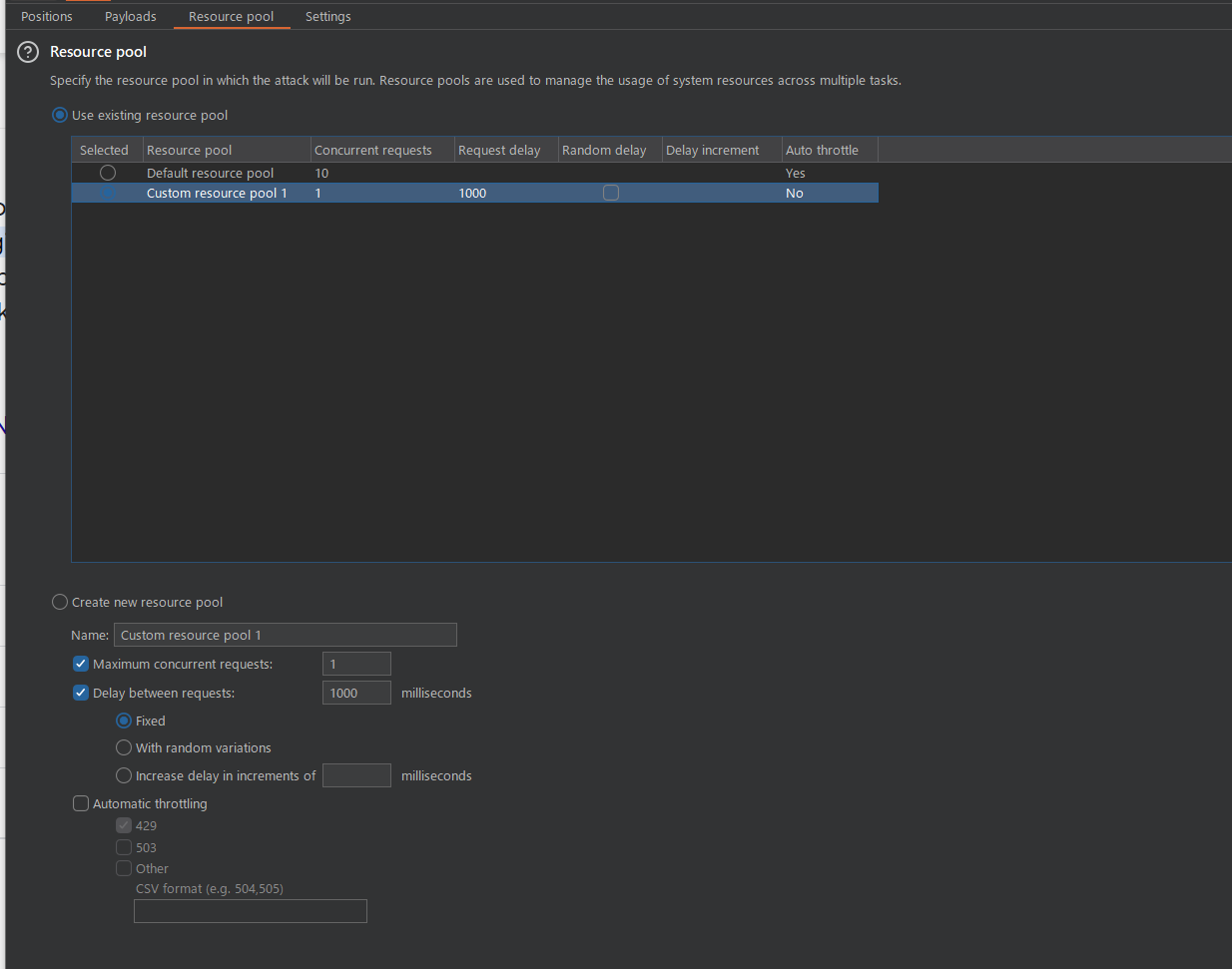Click concurrent requests cell of Custom resource pool 1
Image resolution: width=1232 pixels, height=969 pixels.
click(x=382, y=193)
